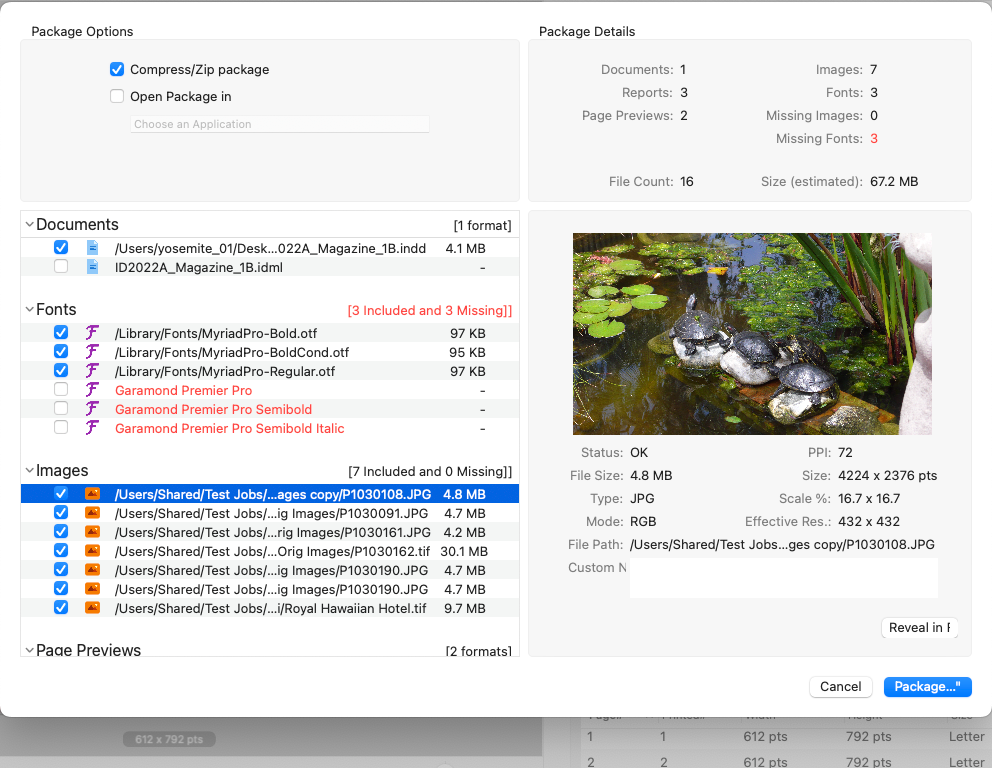
Task: Uncheck the Royal Hawaiian Hotel.tif checkbox
Action: (61, 607)
